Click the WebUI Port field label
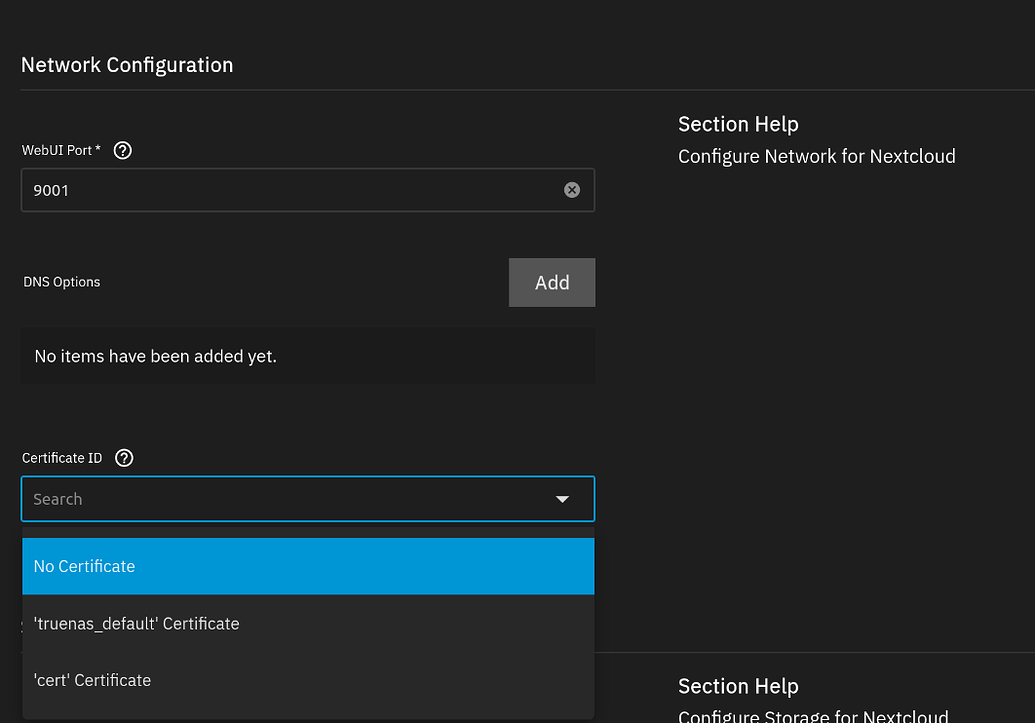 tap(55, 150)
